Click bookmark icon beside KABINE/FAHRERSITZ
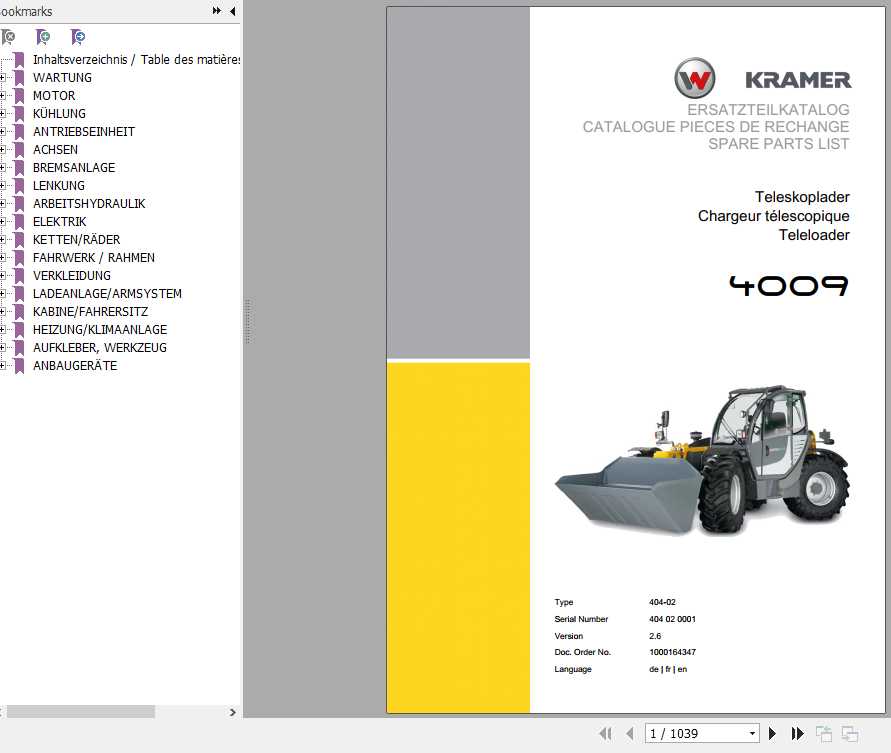 [x=19, y=311]
